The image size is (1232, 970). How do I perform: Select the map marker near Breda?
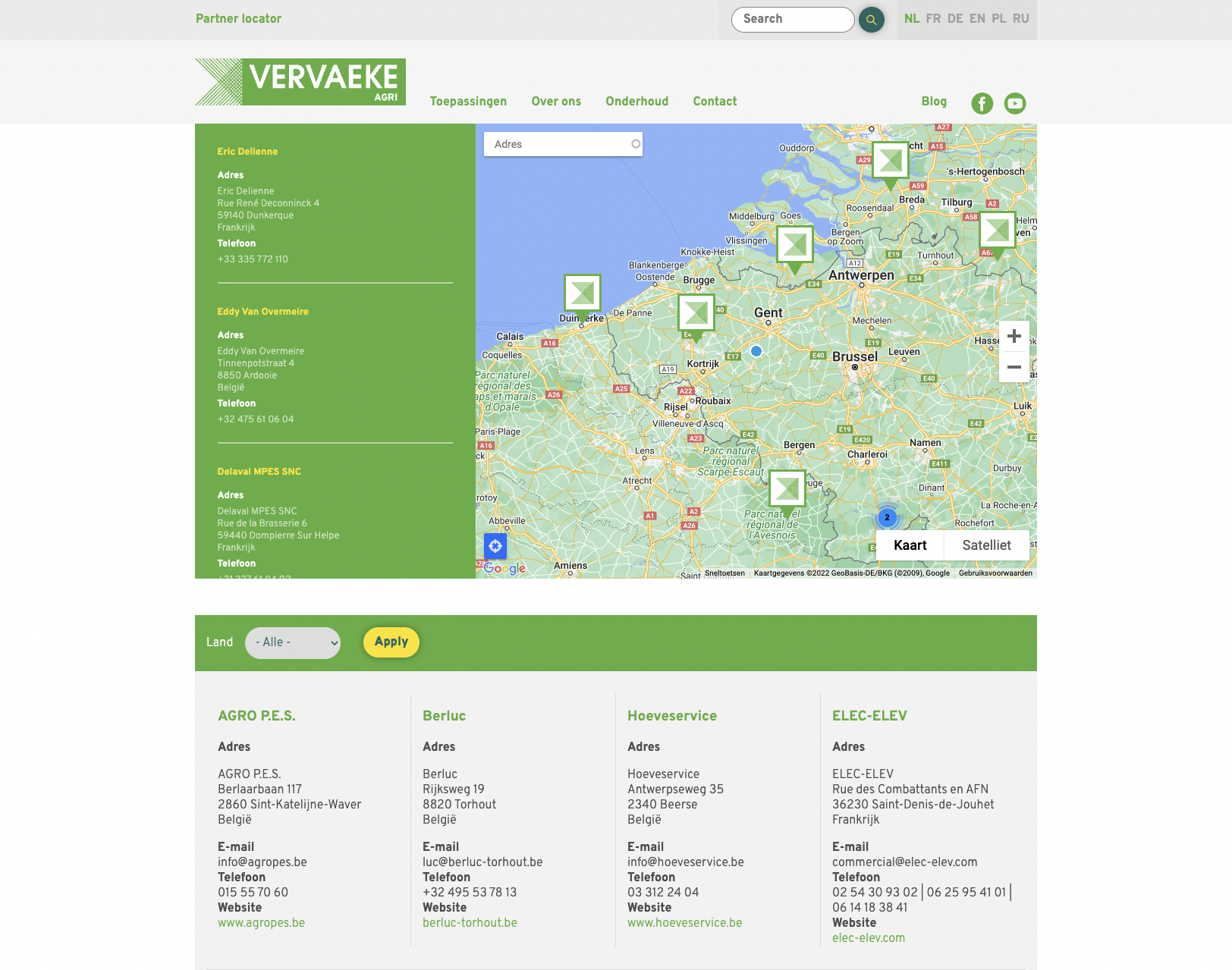coord(890,162)
